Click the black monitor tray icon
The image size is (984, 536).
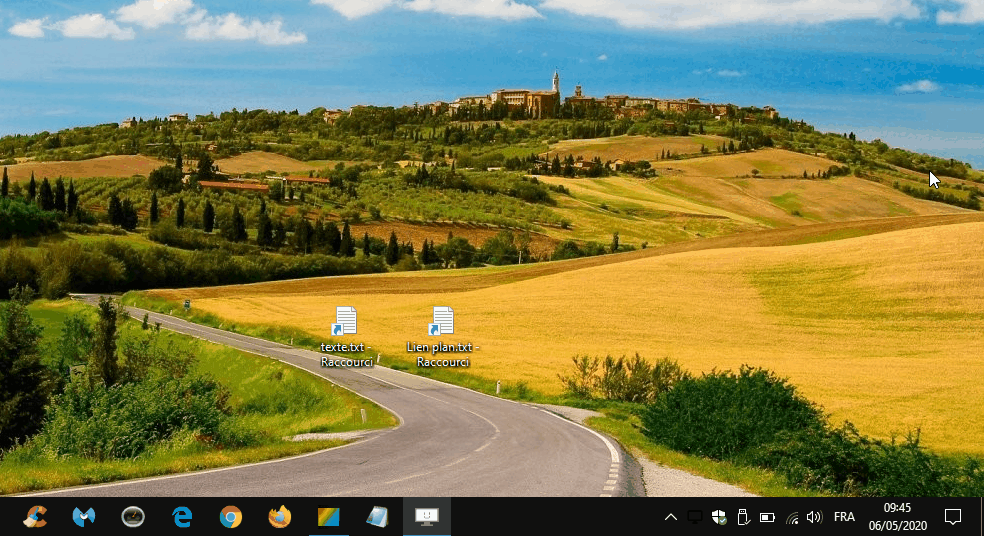(695, 517)
